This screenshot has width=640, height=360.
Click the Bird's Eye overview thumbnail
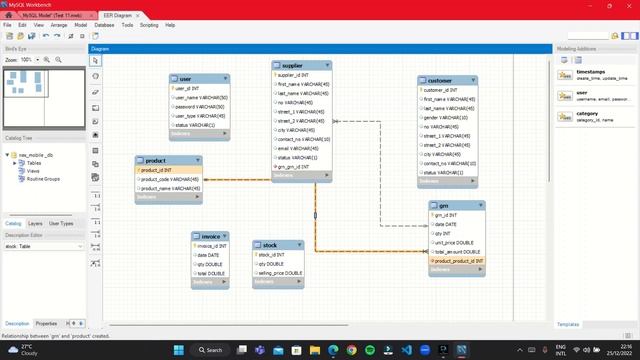(44, 98)
